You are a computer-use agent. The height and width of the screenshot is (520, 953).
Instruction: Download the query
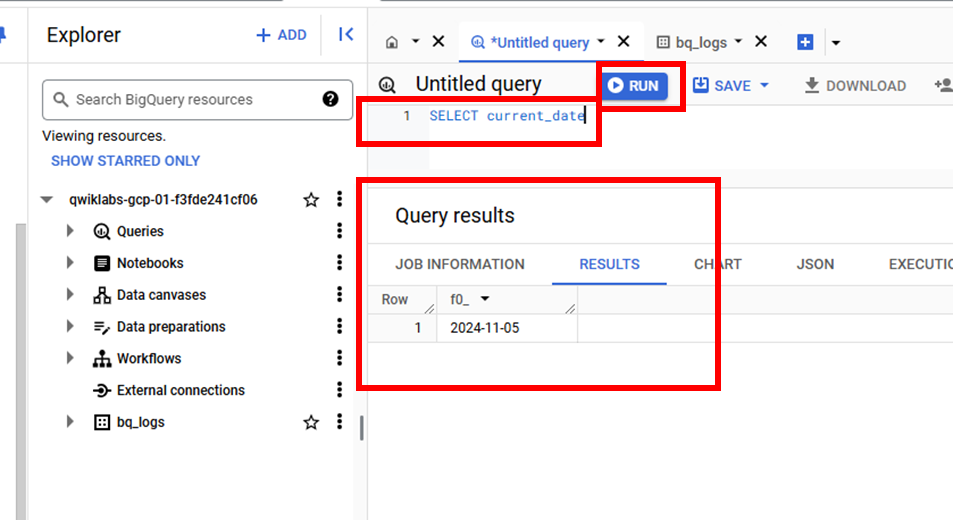point(855,86)
